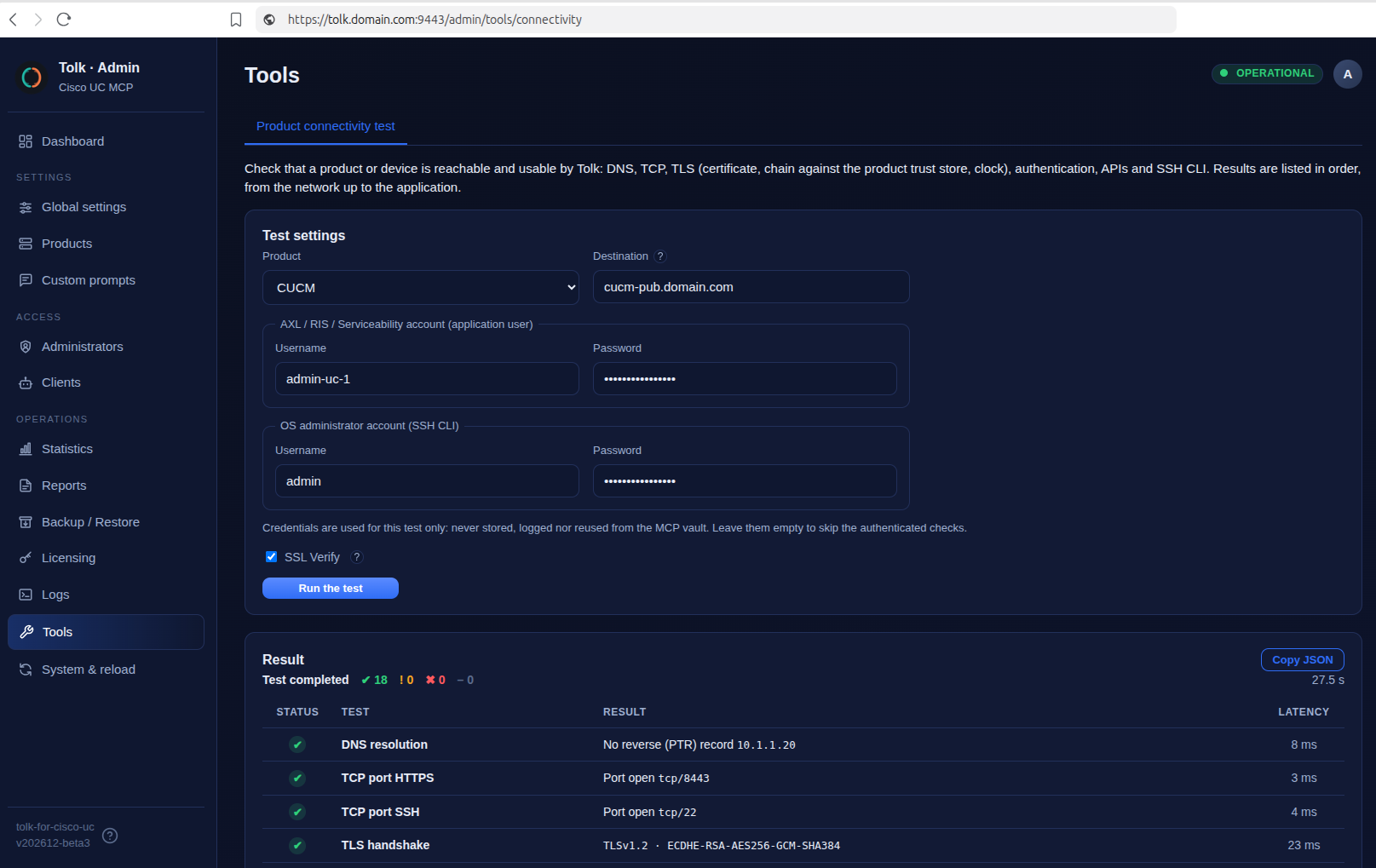Viewport: 1376px width, 868px height.
Task: Go back in browser
Action: (x=13, y=20)
